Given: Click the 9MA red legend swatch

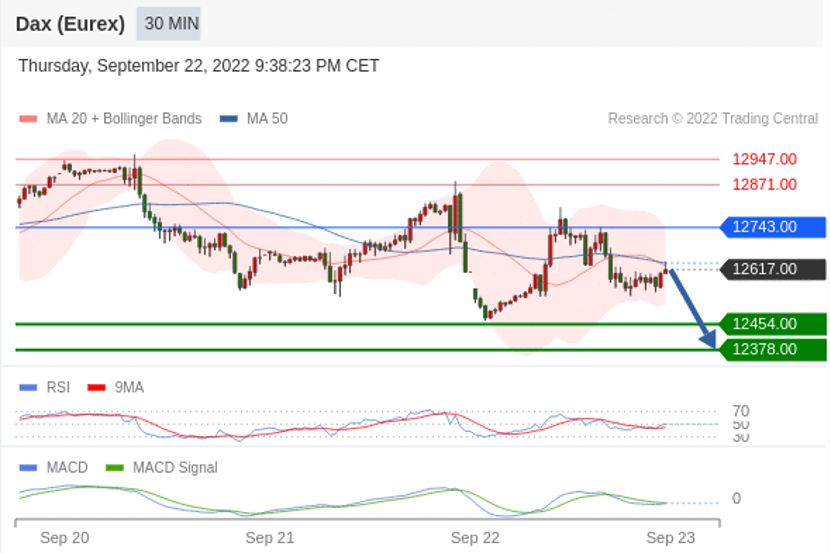Looking at the screenshot, I should click(x=96, y=387).
